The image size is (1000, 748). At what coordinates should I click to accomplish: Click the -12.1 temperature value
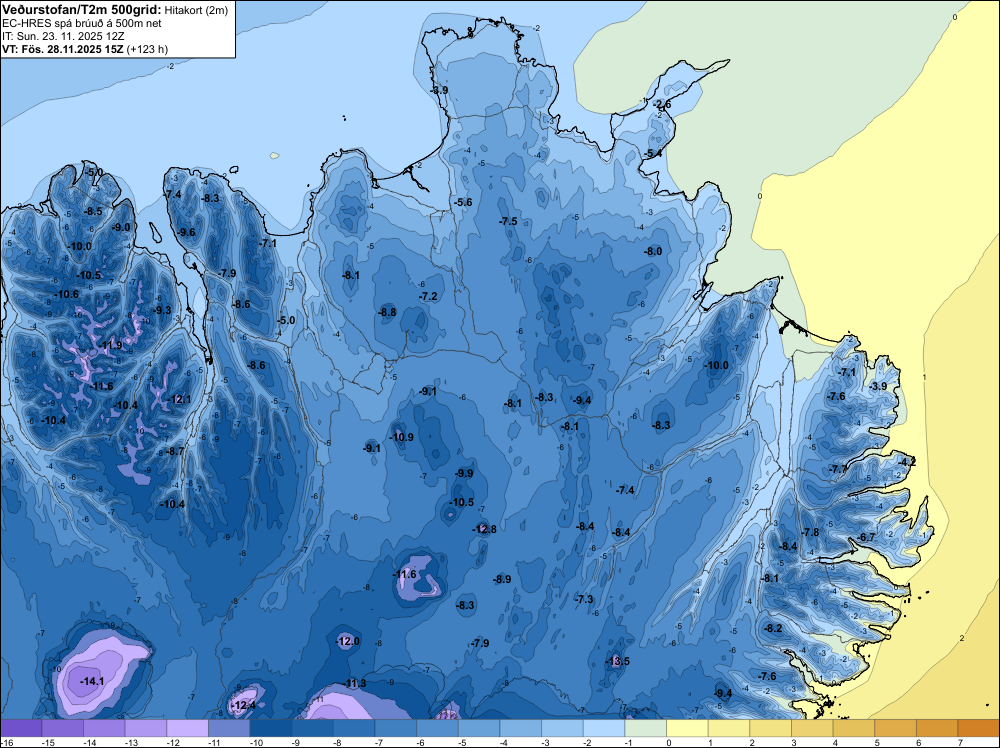point(179,399)
